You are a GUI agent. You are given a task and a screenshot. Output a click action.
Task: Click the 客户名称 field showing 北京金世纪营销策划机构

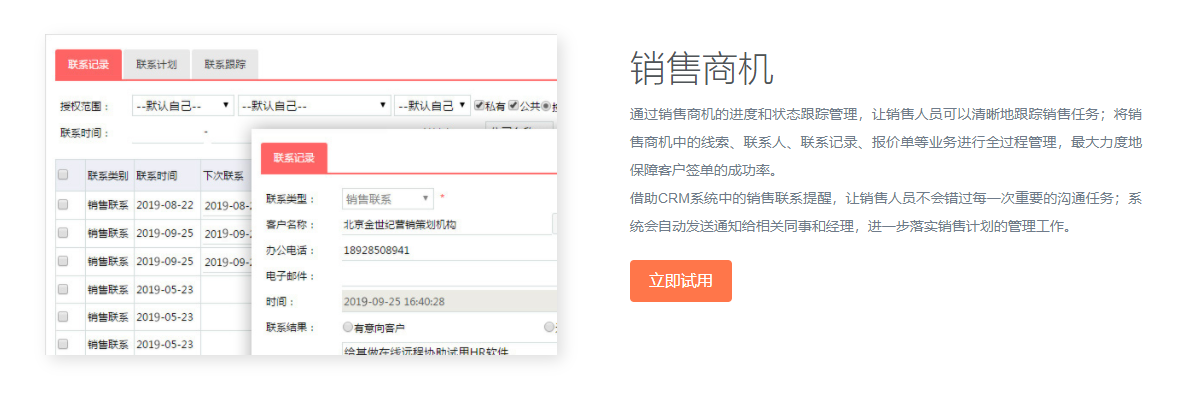click(x=446, y=225)
